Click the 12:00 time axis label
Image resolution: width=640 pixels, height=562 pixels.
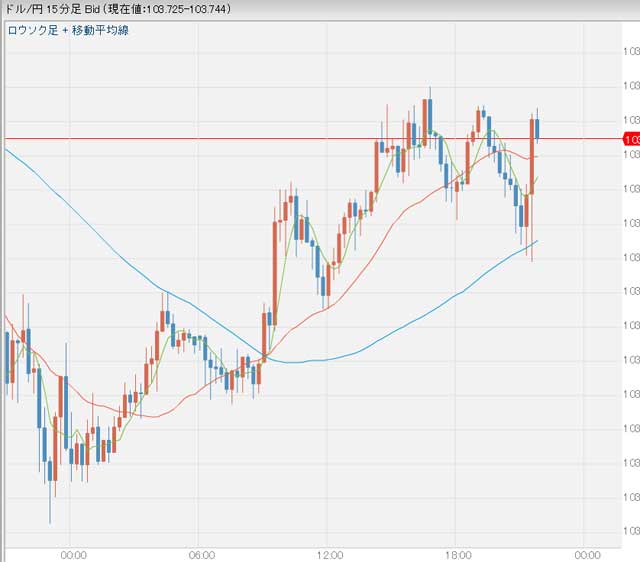coord(330,555)
